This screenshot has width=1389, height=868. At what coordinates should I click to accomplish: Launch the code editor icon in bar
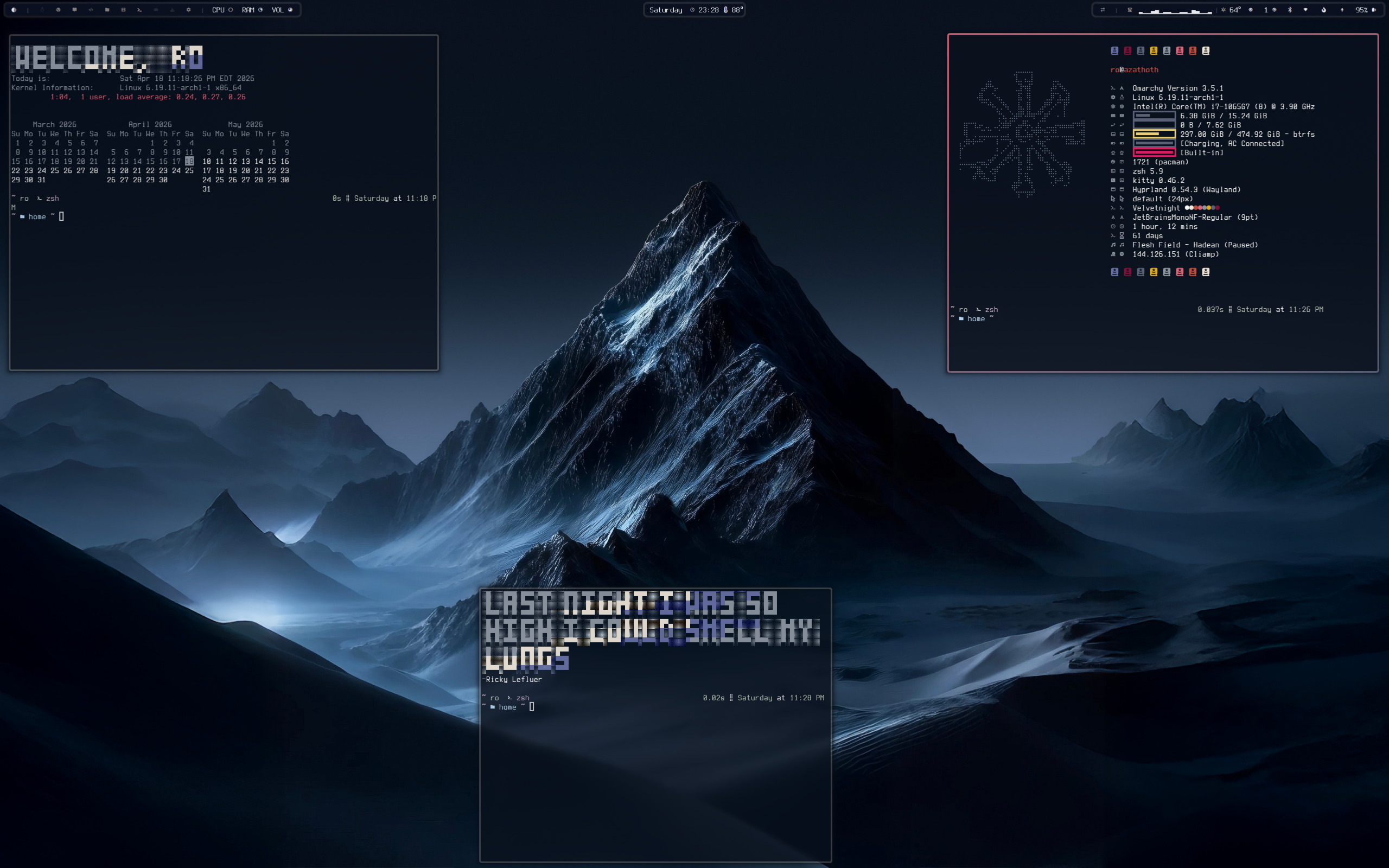coord(91,10)
